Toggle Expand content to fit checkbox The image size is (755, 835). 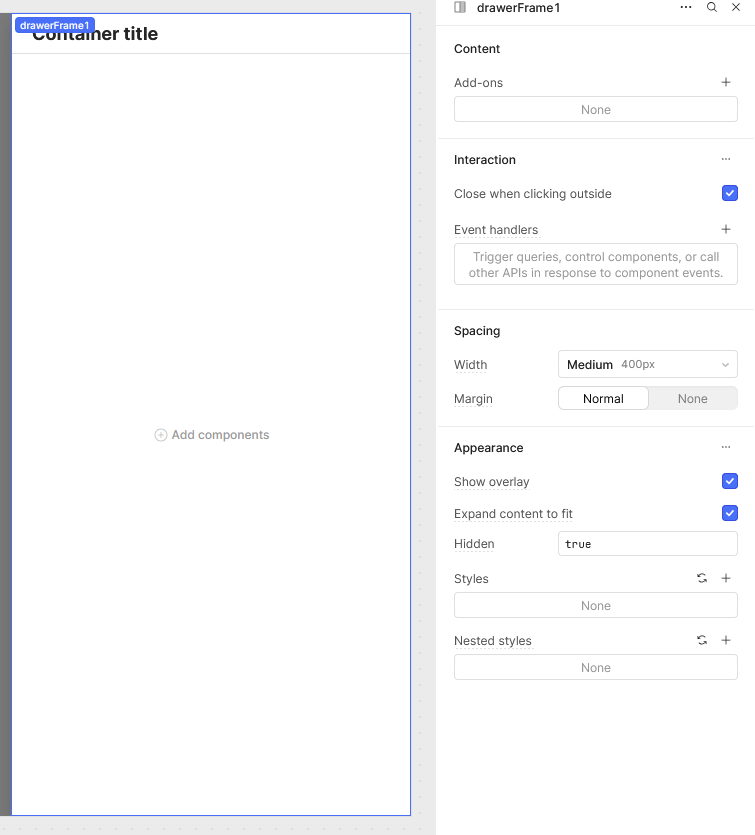tap(729, 513)
